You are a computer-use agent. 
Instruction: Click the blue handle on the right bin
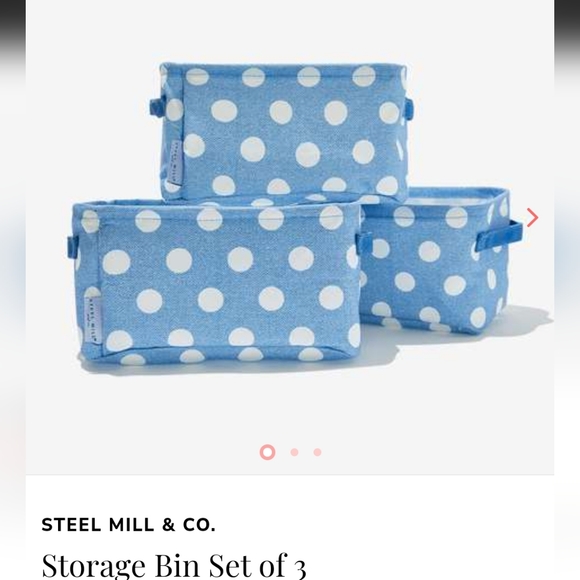pyautogui.click(x=499, y=235)
